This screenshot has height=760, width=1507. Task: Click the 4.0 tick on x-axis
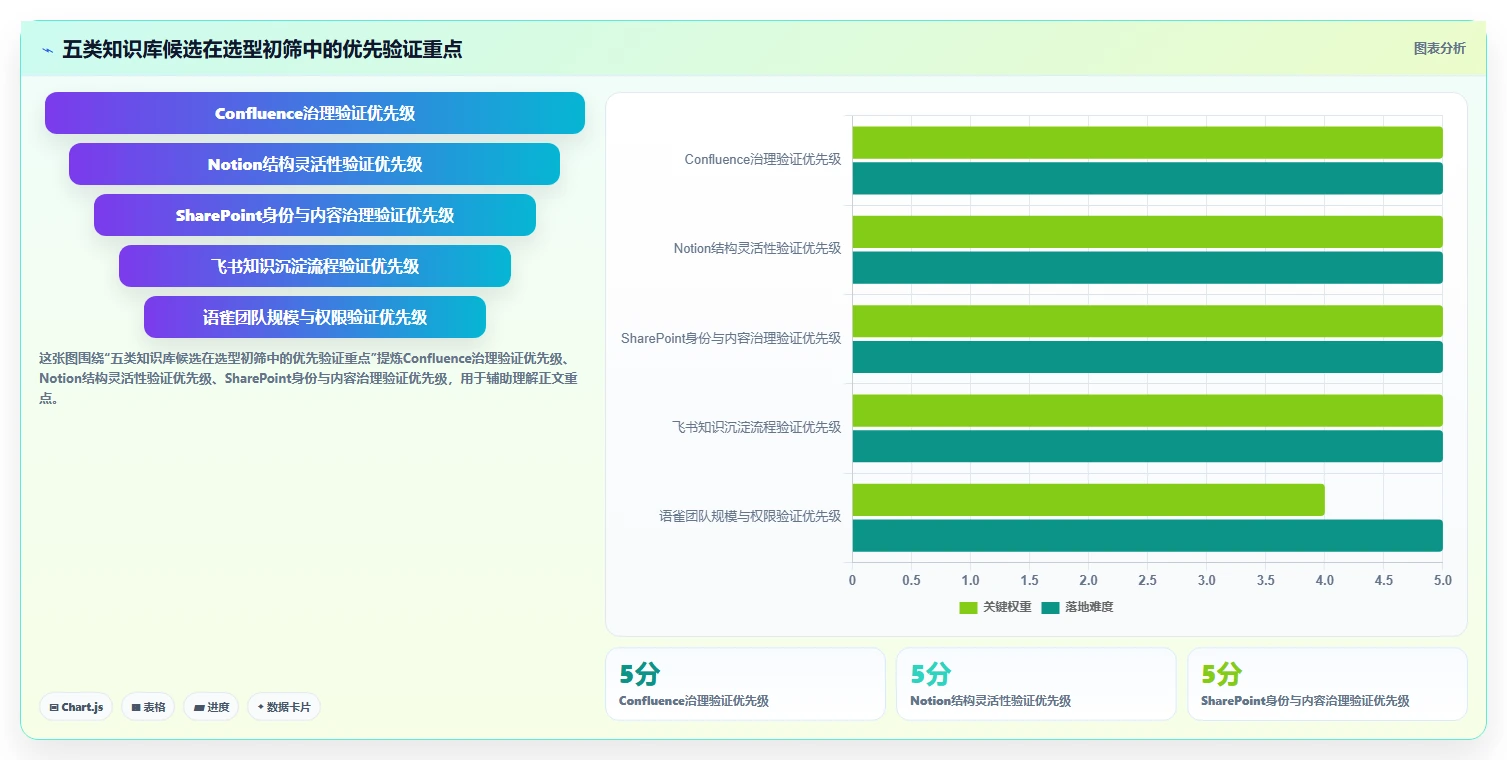click(1324, 580)
